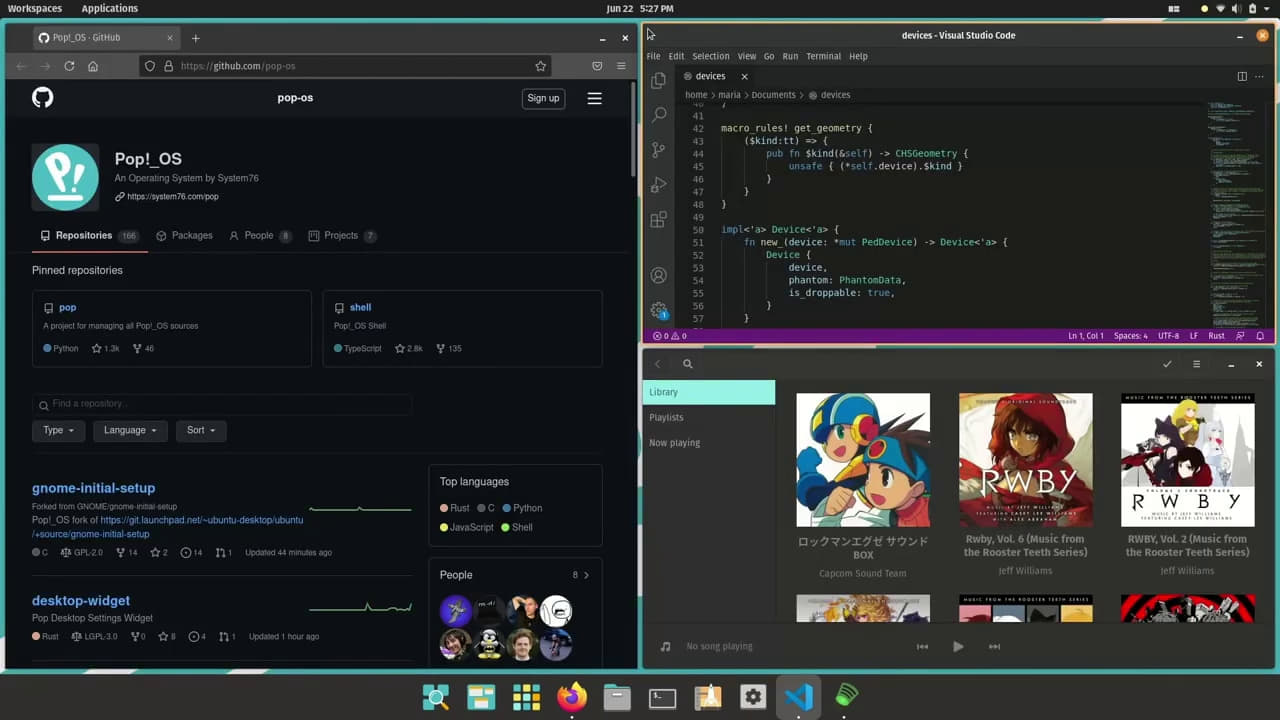Image resolution: width=1280 pixels, height=720 pixels.
Task: Open GitHub's hamburger navigation menu
Action: [594, 98]
